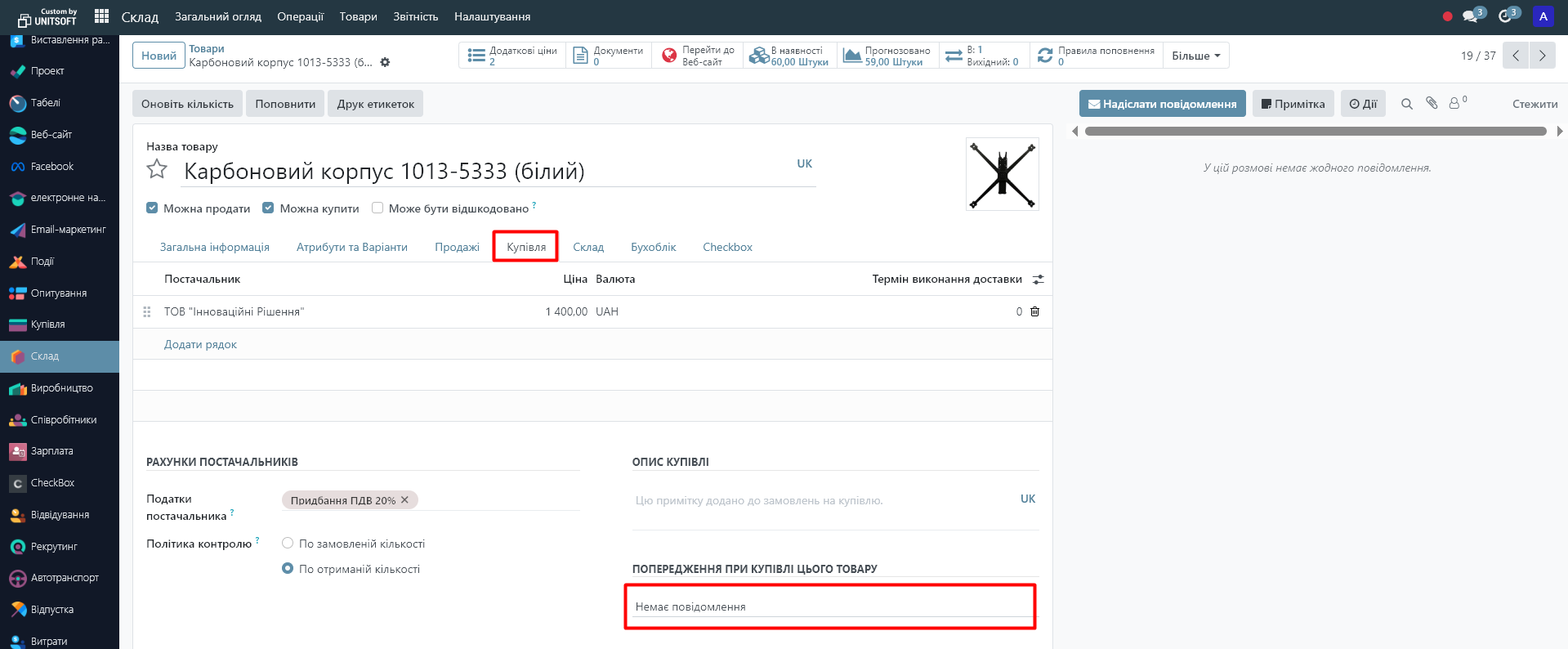
Task: Select 'По замовленій кількості' radio option
Action: click(x=288, y=543)
